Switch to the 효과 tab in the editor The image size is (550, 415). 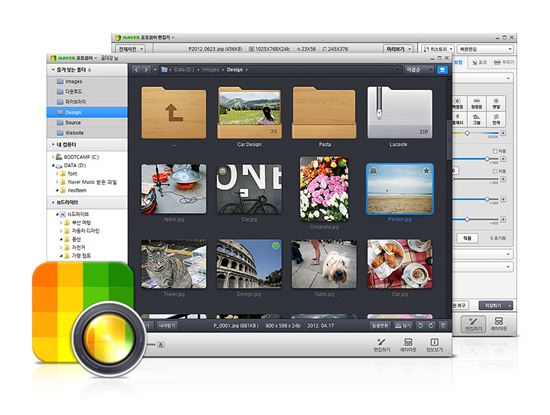click(480, 62)
